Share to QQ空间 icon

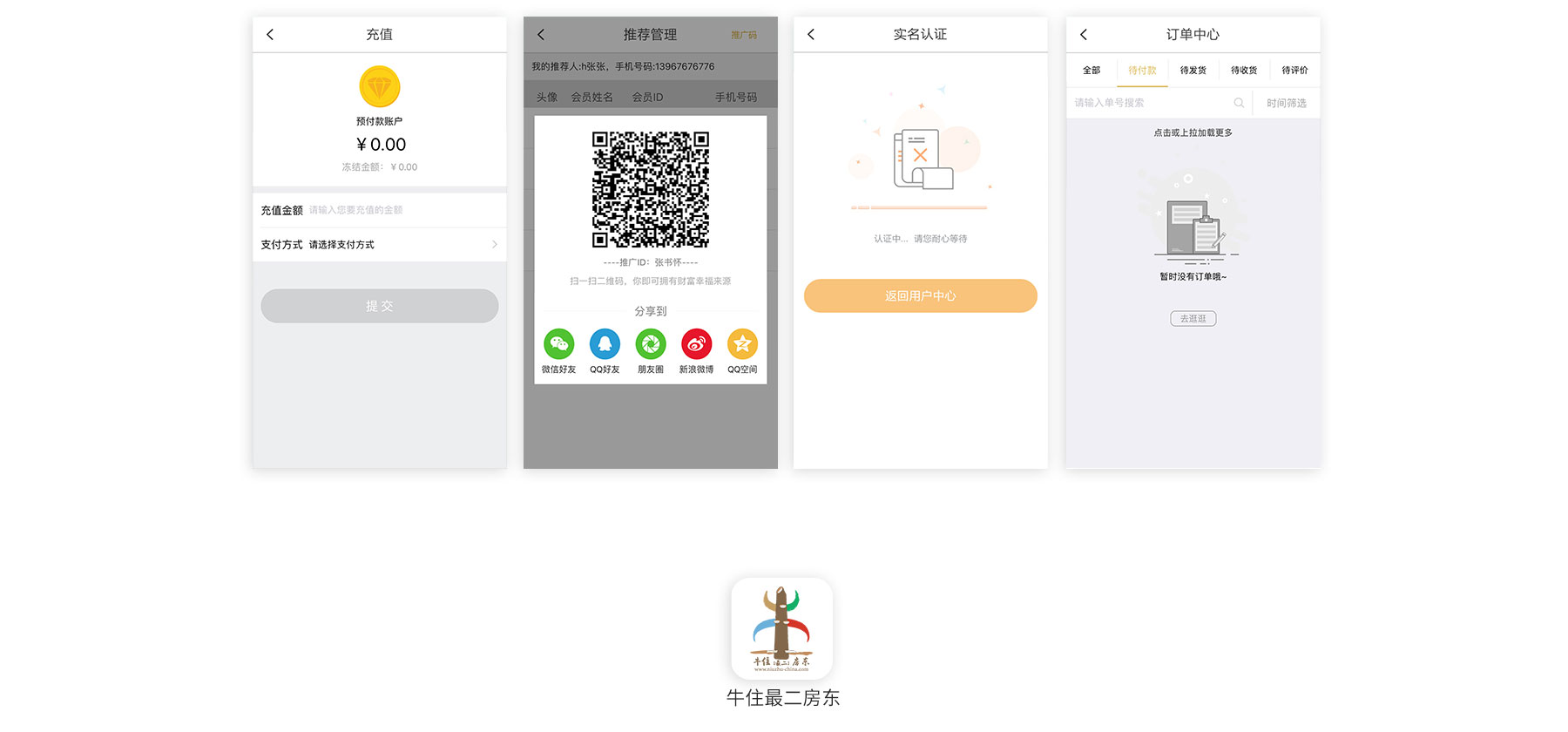coord(742,344)
